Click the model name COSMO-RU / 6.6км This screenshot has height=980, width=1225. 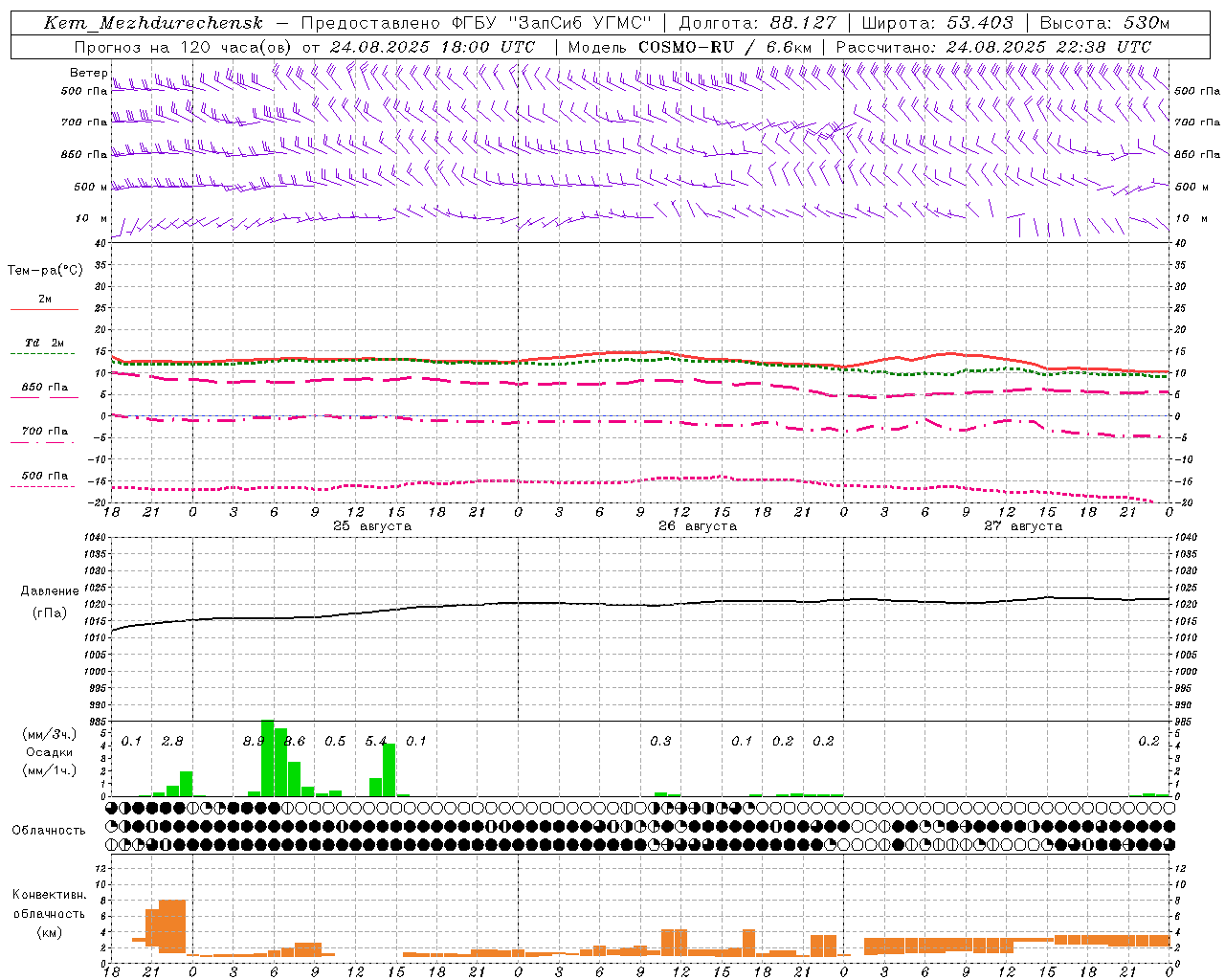pyautogui.click(x=725, y=47)
